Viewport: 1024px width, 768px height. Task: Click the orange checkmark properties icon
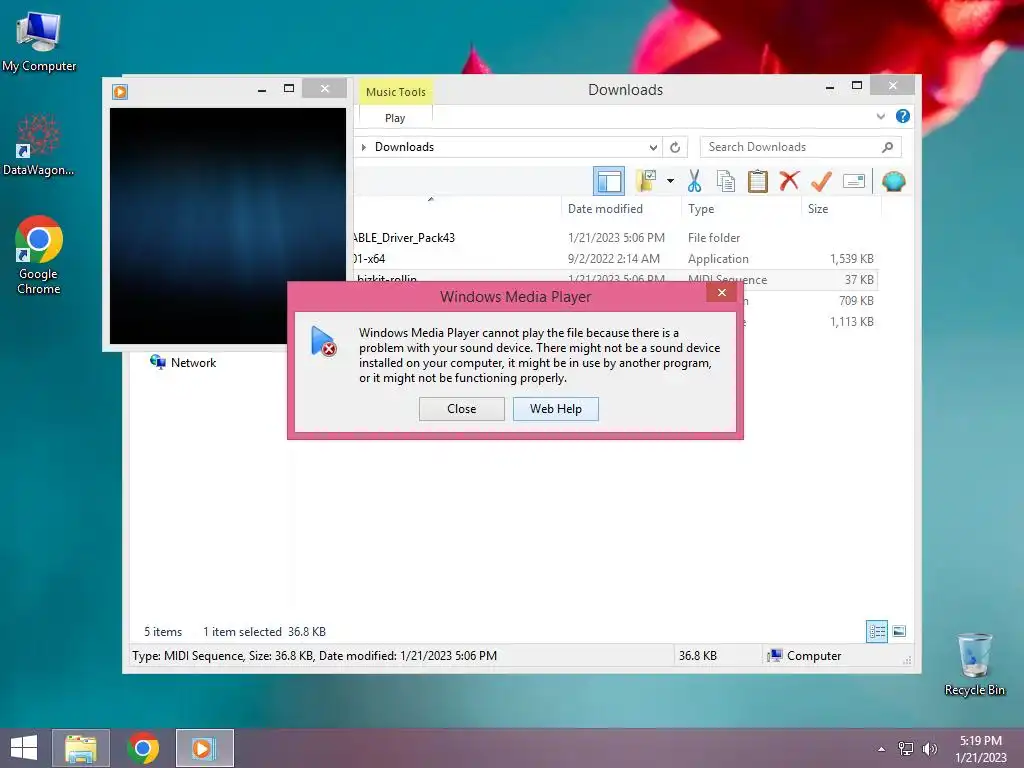coord(821,181)
